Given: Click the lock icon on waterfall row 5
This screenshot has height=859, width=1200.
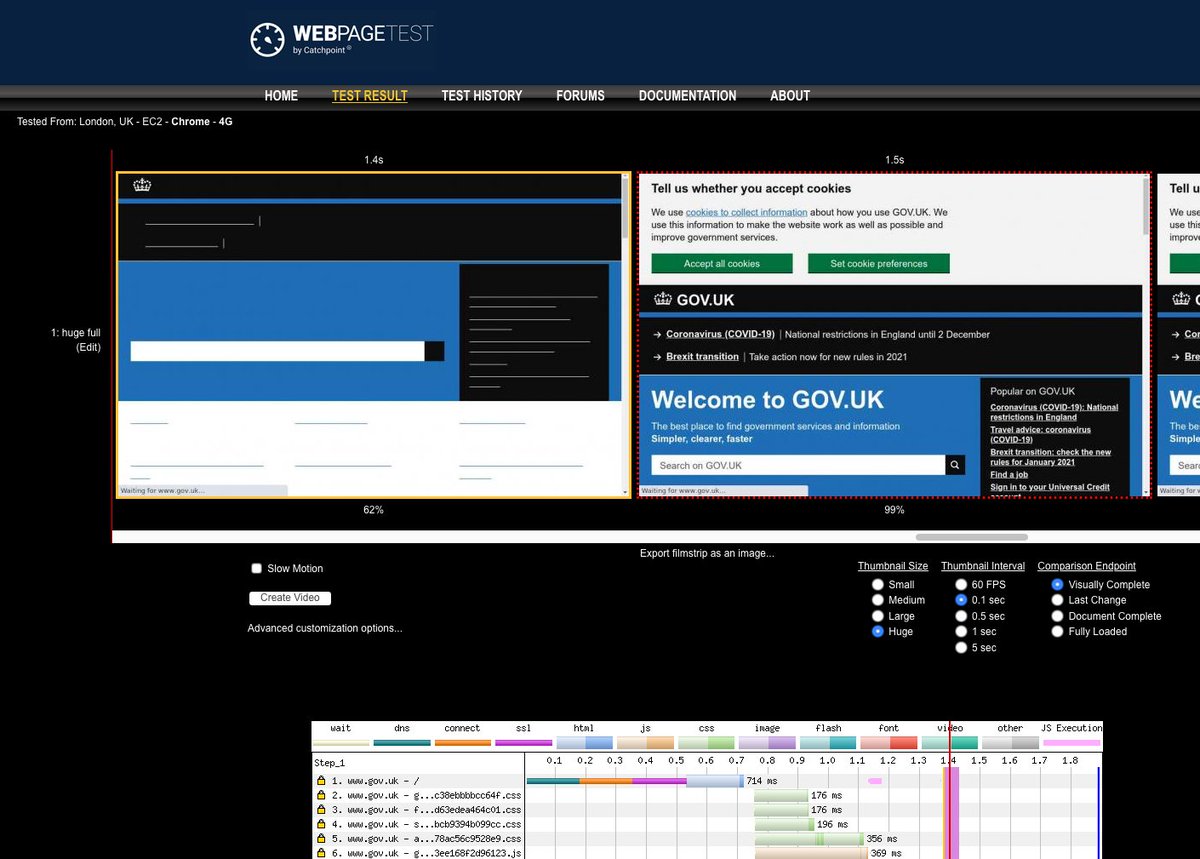Looking at the screenshot, I should tap(322, 838).
